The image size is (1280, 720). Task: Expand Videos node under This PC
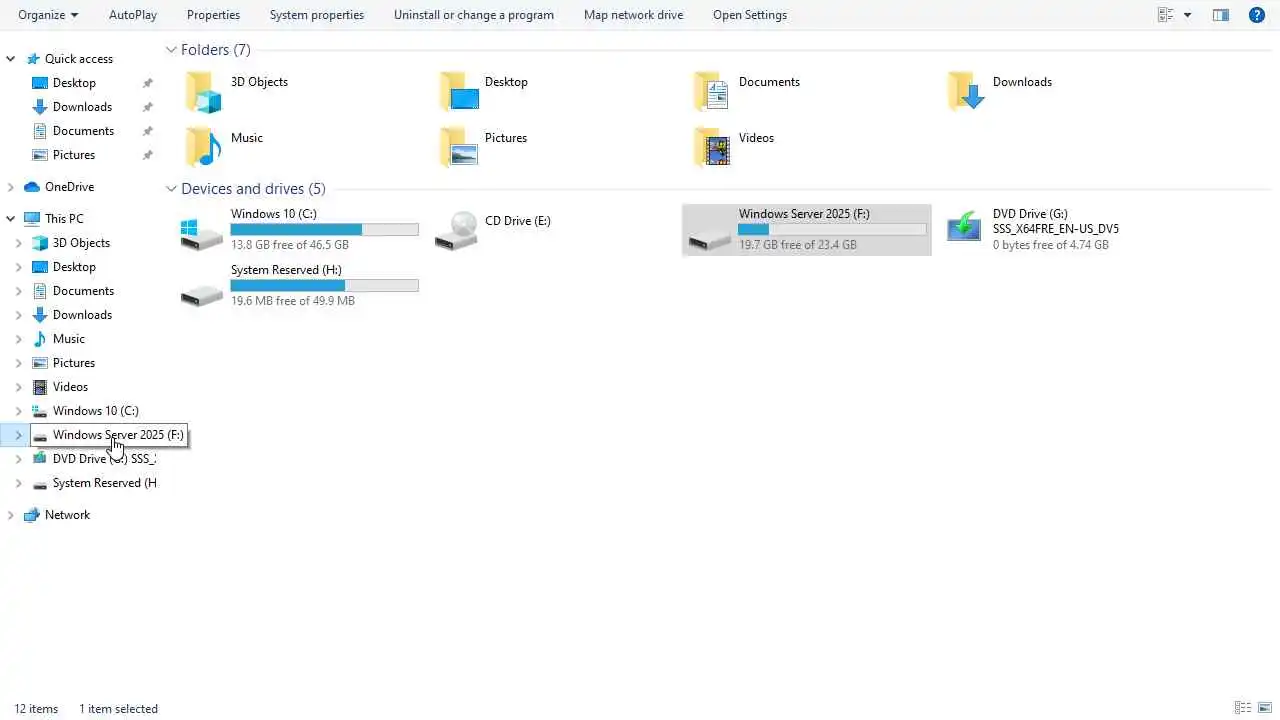(18, 387)
